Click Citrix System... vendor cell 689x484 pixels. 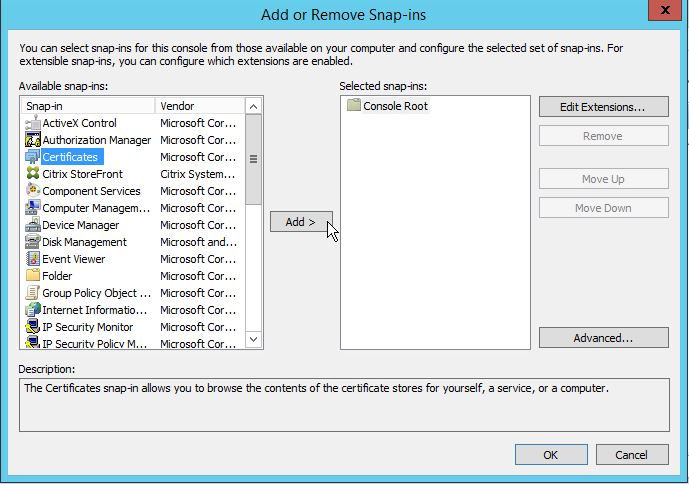[198, 174]
